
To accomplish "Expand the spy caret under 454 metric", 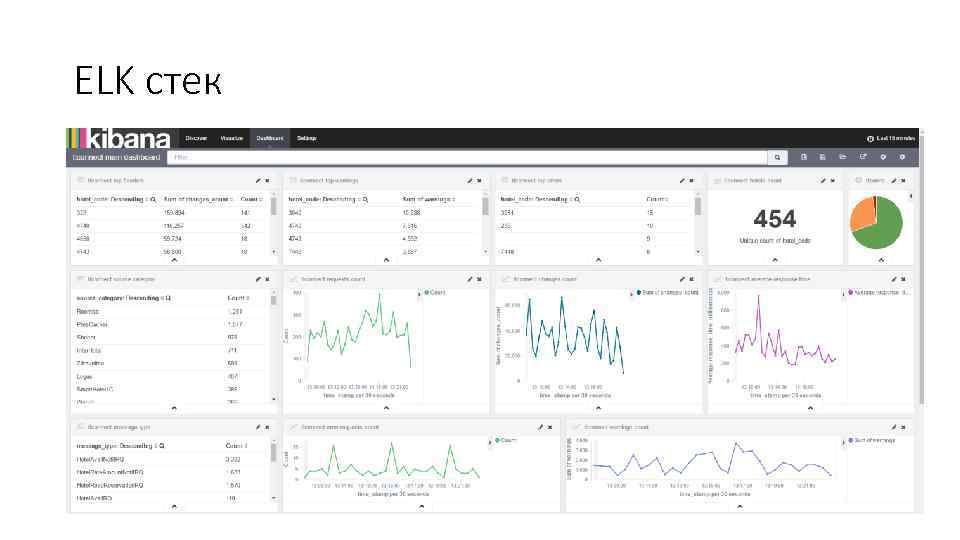I will pos(775,260).
